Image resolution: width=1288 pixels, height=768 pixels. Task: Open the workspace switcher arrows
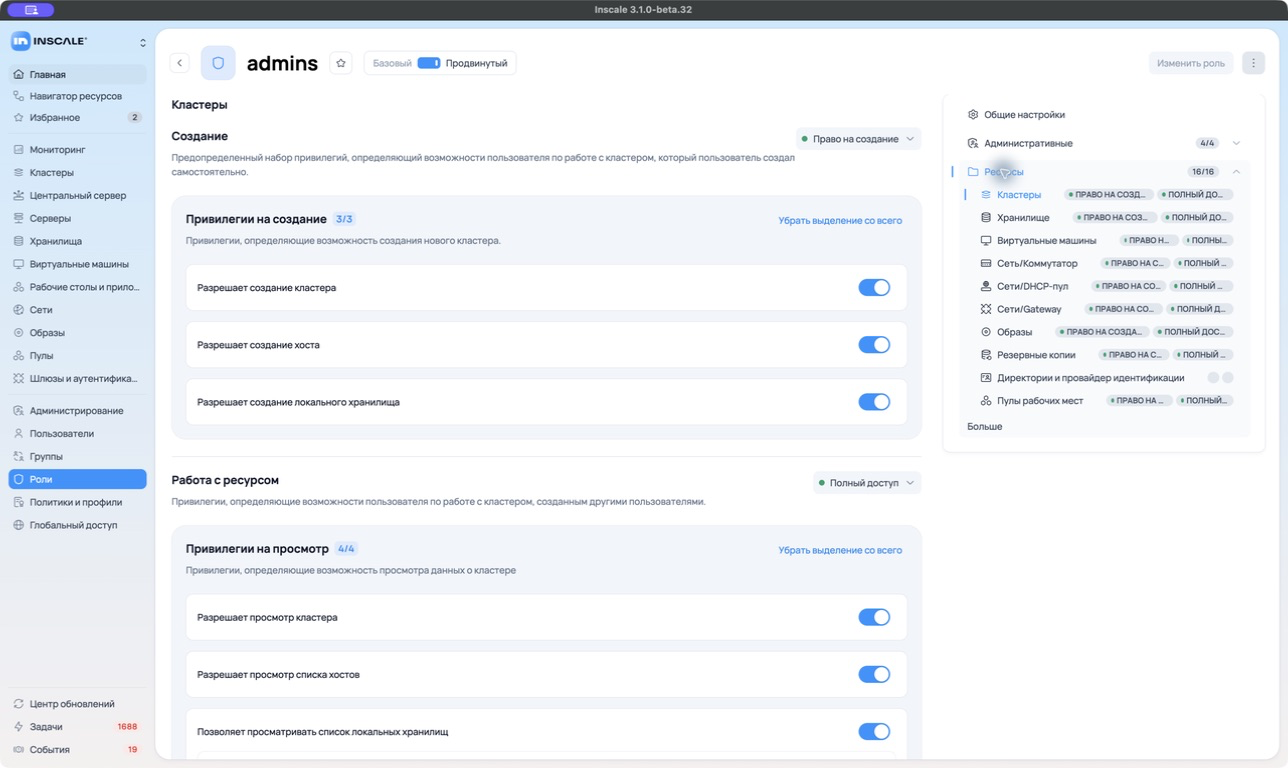click(x=142, y=42)
